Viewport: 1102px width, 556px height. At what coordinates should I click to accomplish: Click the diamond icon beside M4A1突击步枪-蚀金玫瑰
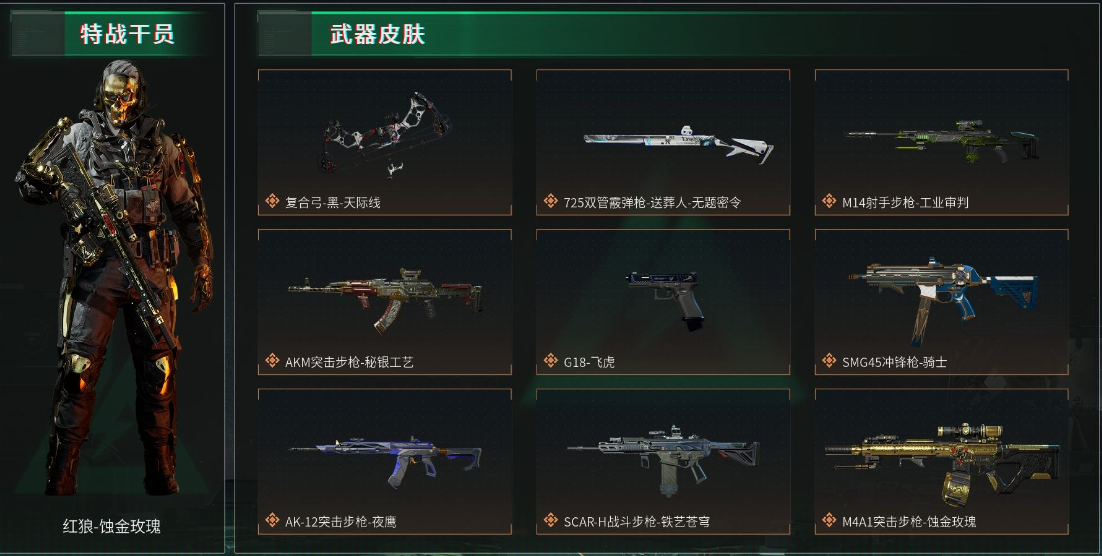click(x=829, y=521)
